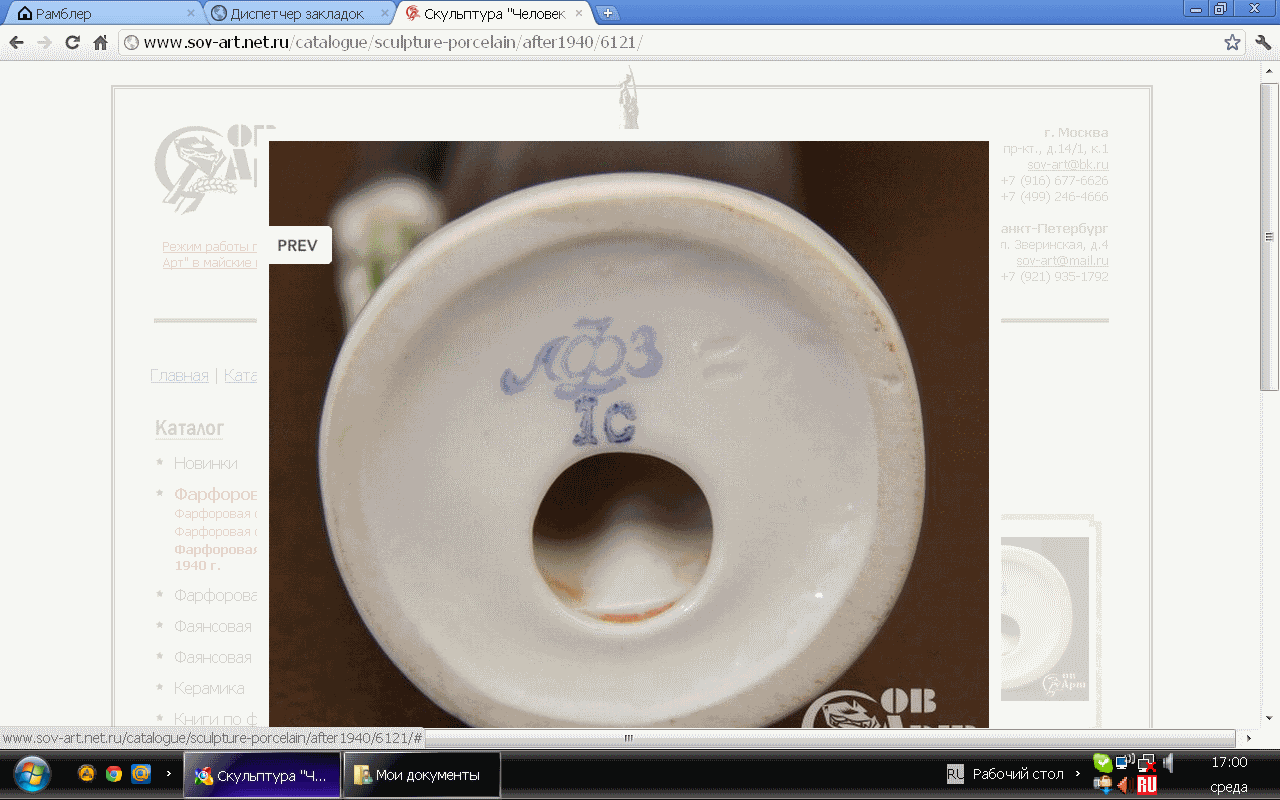
Task: Expand the Рабочий стол toolbar chevron
Action: click(1078, 774)
